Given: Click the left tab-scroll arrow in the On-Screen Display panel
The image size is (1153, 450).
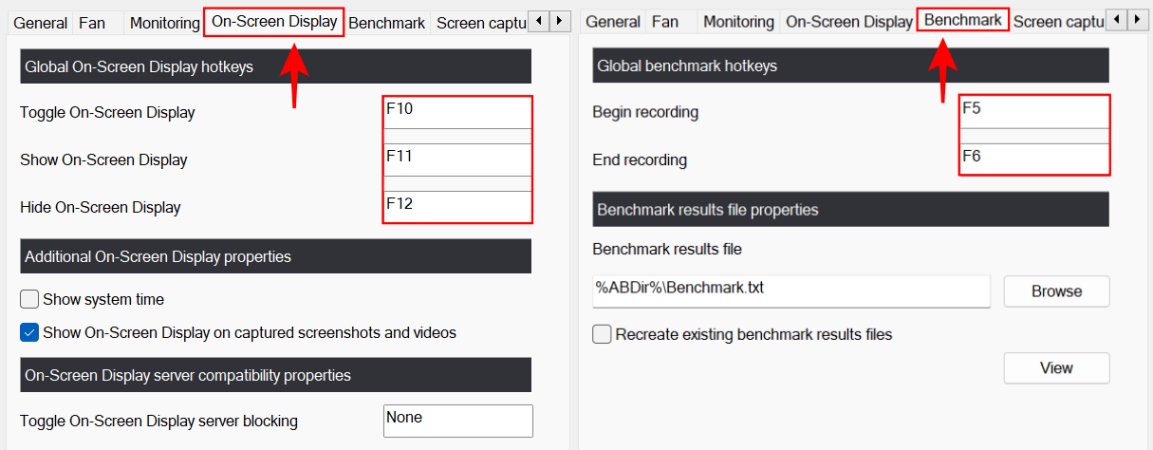Looking at the screenshot, I should click(539, 21).
